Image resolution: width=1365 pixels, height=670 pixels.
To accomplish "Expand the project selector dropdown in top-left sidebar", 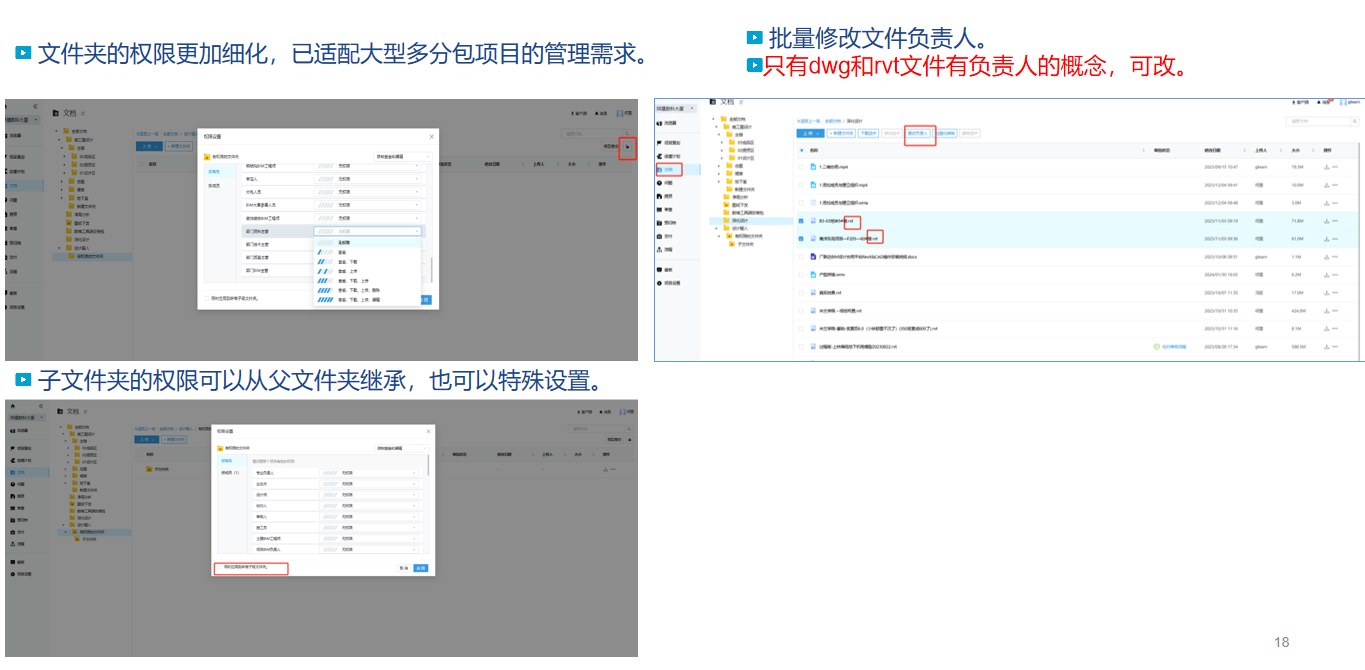I will pos(37,120).
